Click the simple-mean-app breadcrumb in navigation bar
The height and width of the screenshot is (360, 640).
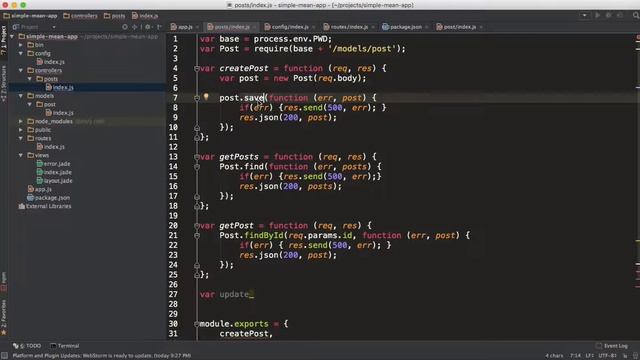click(31, 16)
